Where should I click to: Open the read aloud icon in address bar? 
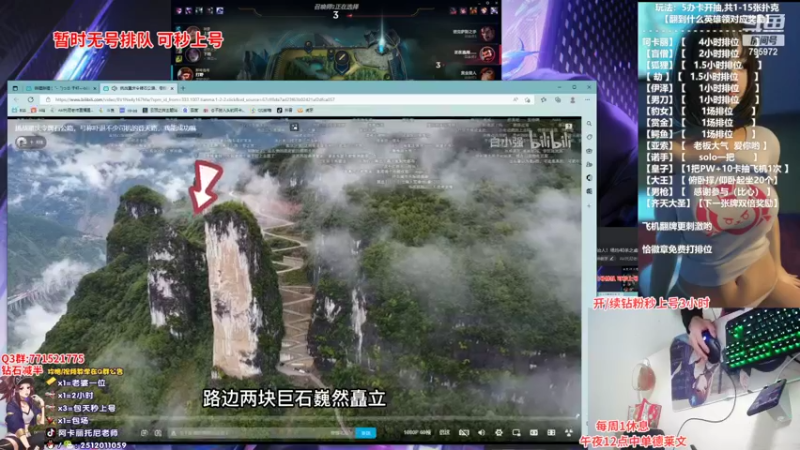pyautogui.click(x=515, y=99)
